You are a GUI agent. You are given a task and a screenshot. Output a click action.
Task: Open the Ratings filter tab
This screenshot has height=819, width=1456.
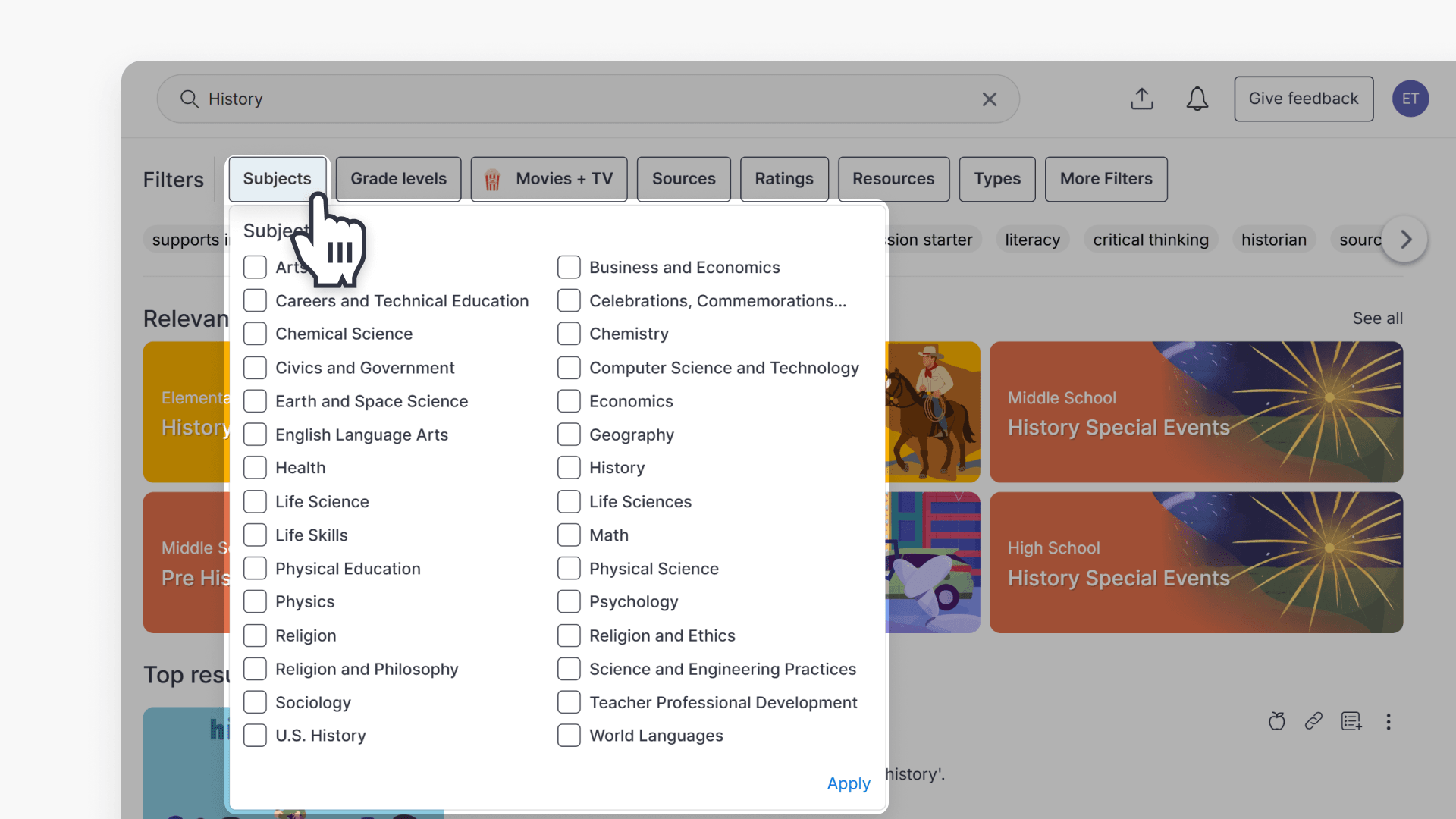[783, 179]
